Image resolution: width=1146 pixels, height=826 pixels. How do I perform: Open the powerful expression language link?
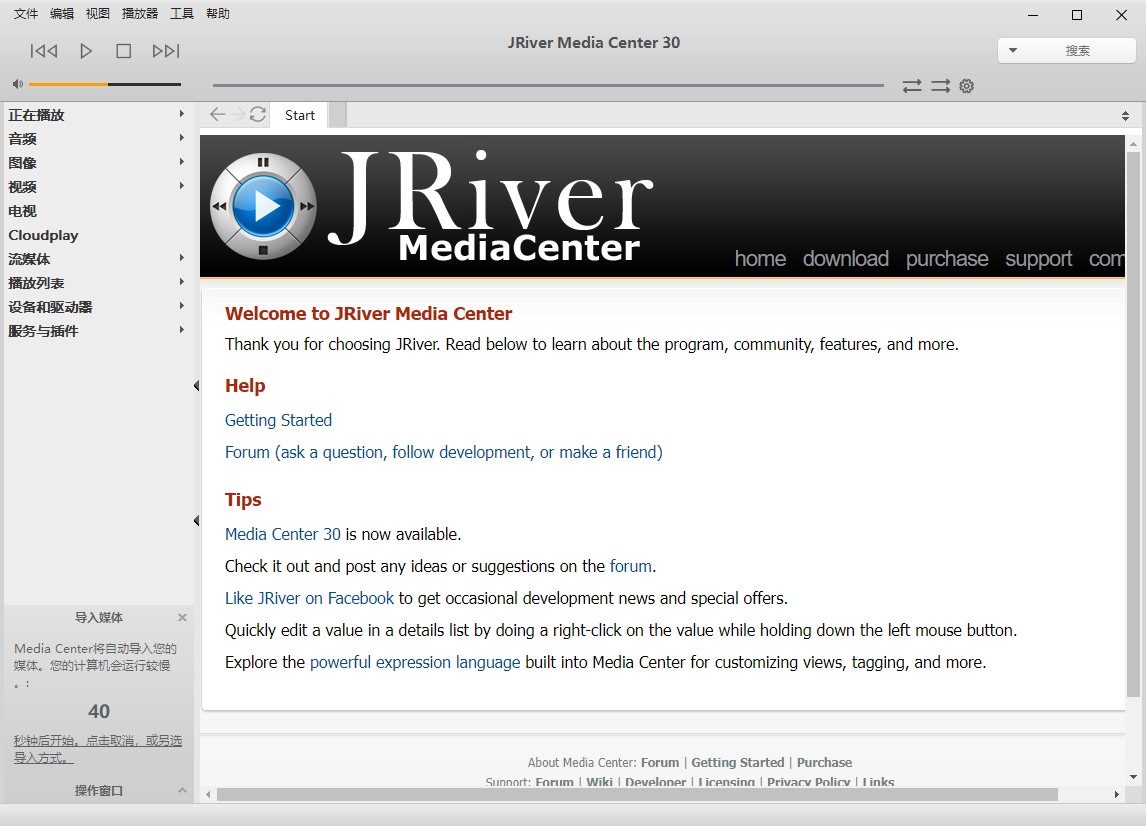click(x=415, y=662)
